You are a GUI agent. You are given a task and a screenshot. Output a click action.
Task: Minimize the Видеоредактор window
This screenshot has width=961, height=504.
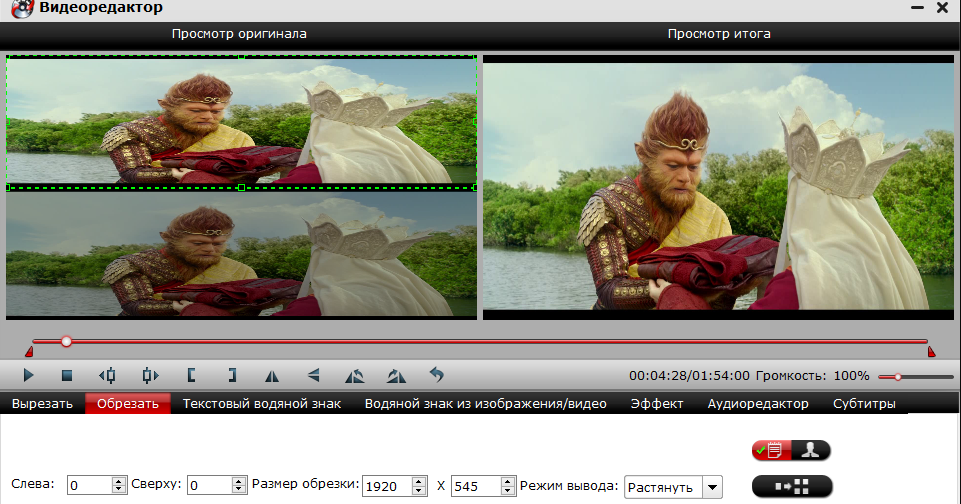pyautogui.click(x=917, y=8)
